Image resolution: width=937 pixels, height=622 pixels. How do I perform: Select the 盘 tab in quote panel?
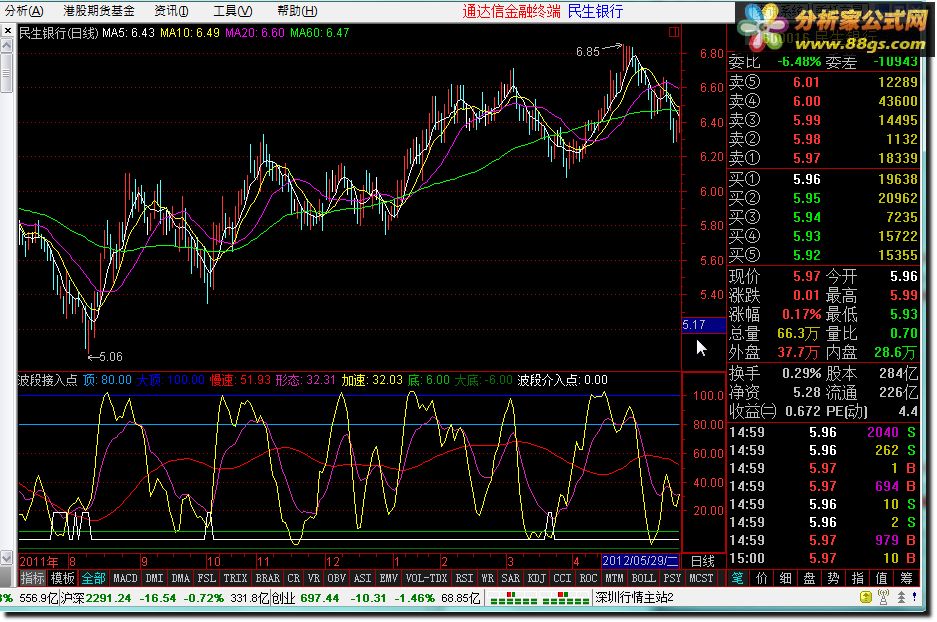(809, 578)
